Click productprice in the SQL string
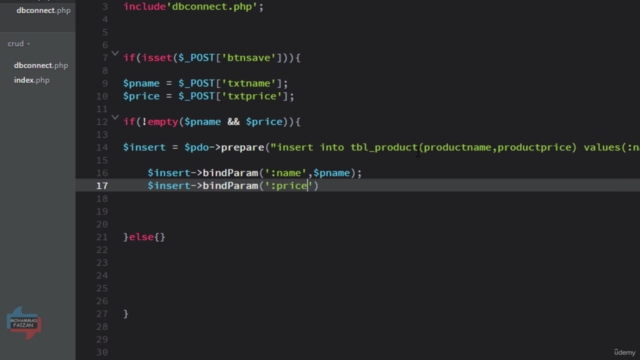 tap(534, 147)
